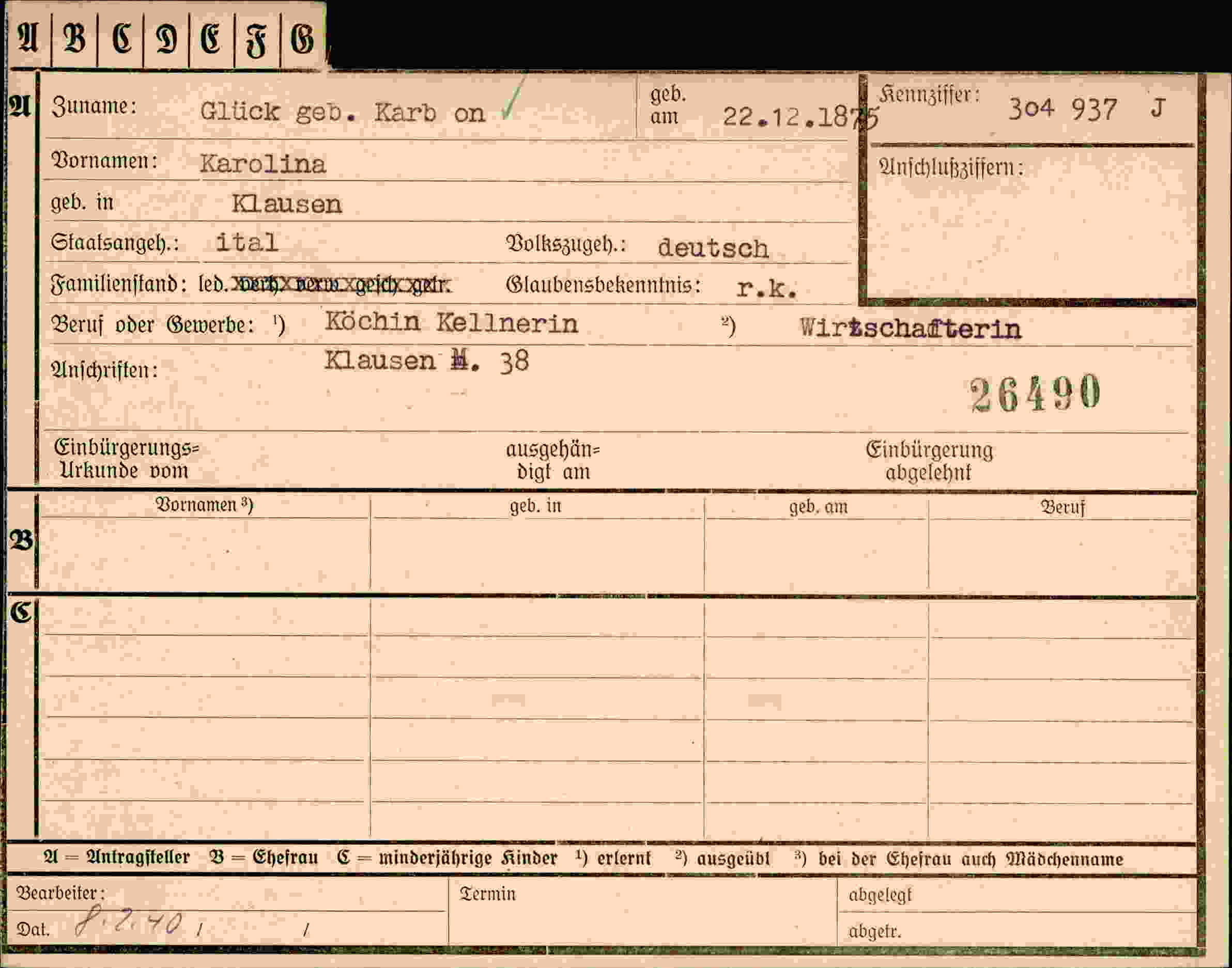Click the 'Anschlußziffern:' label
This screenshot has width=1232, height=968.
click(951, 168)
